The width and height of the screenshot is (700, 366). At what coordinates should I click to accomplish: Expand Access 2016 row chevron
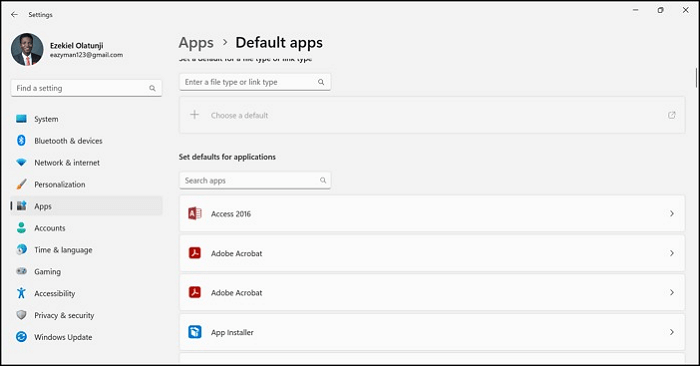(671, 214)
